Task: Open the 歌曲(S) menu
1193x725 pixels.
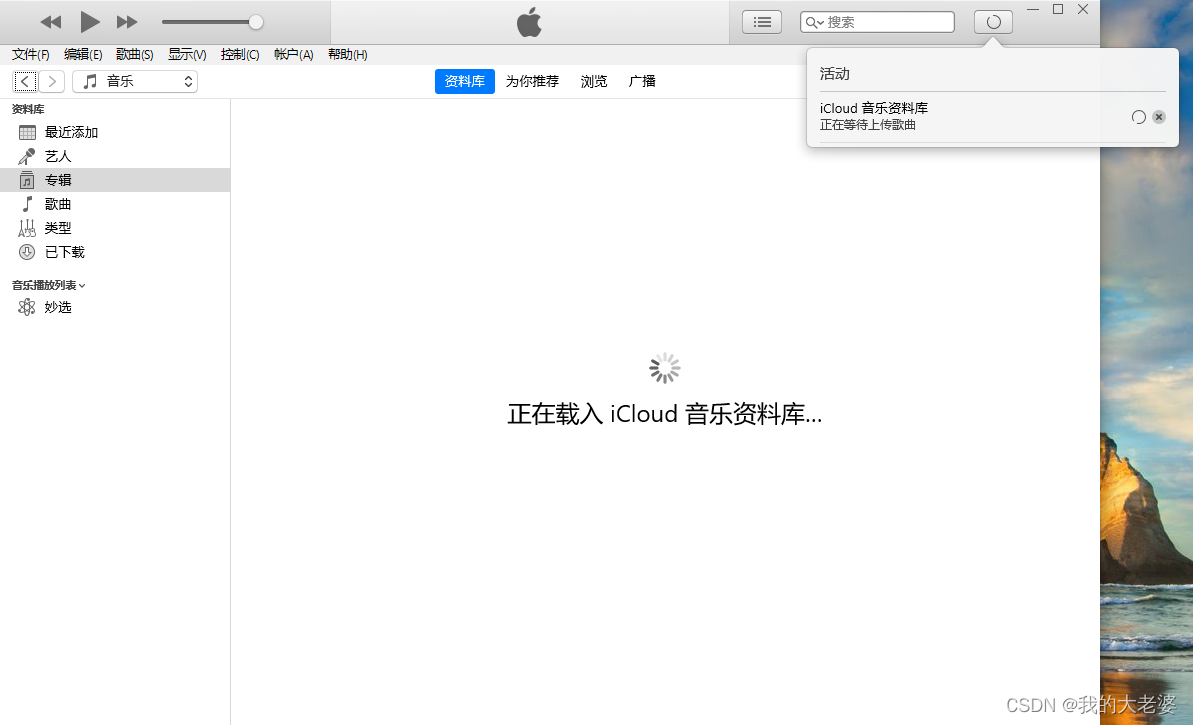Action: click(x=135, y=54)
